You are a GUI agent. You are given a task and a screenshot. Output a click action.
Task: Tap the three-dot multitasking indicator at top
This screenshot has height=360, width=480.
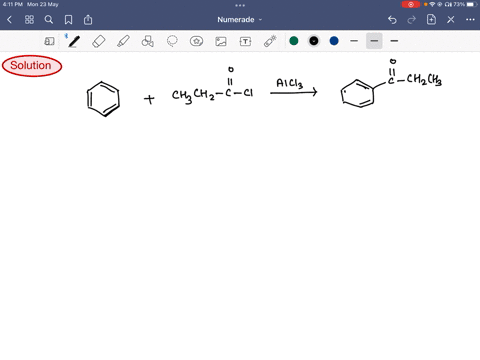tap(240, 5)
